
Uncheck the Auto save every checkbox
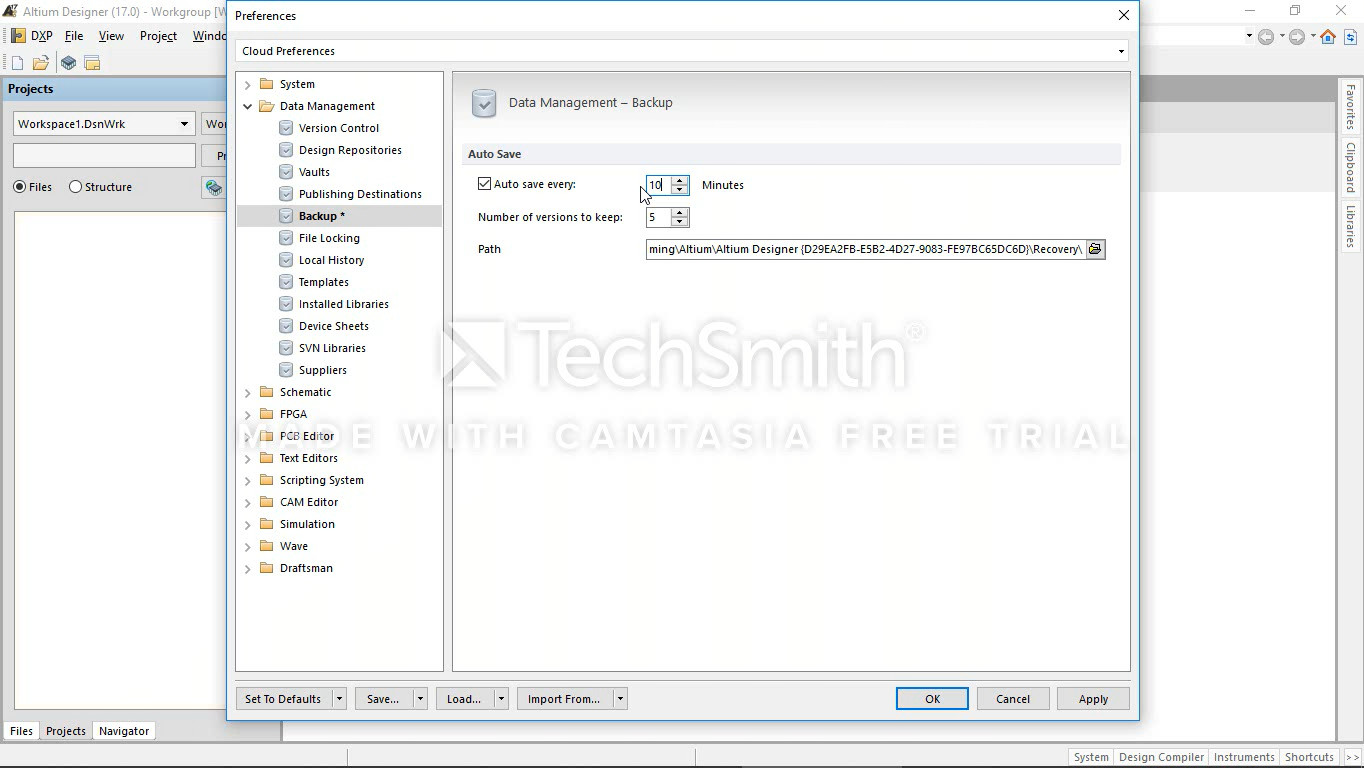(x=485, y=184)
